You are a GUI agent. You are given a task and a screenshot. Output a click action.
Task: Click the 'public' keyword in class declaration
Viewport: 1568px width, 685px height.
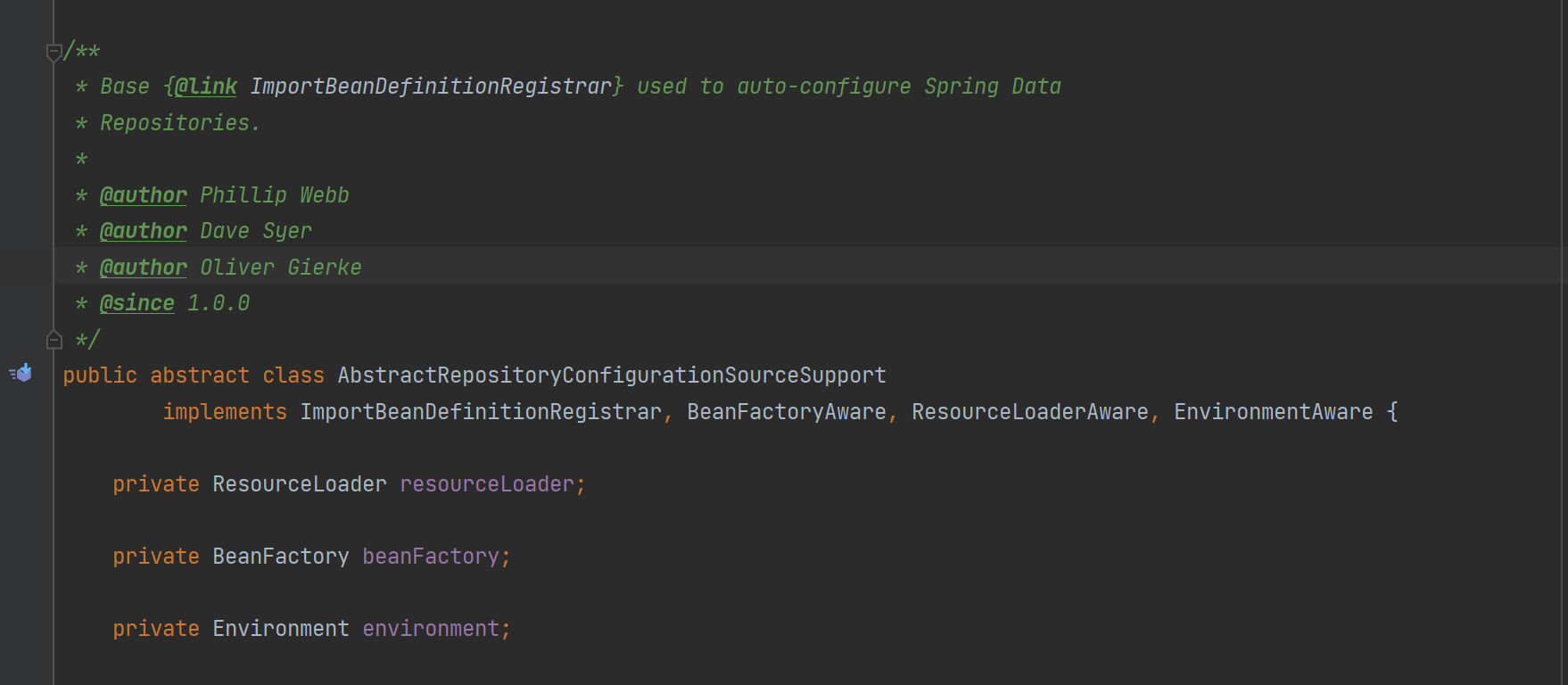[x=100, y=376]
